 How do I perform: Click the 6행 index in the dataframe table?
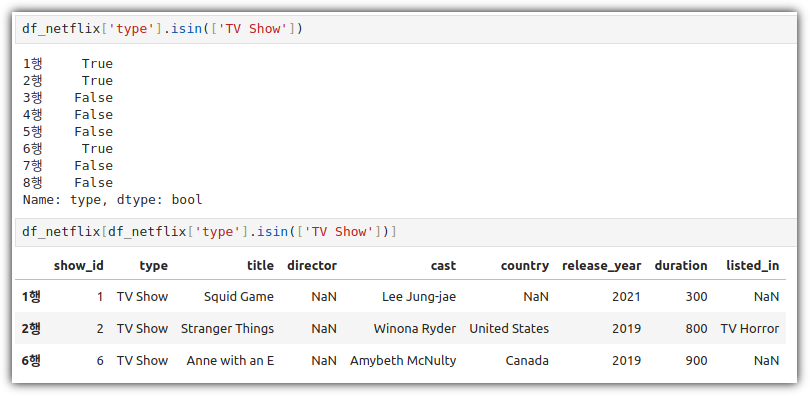pyautogui.click(x=31, y=361)
